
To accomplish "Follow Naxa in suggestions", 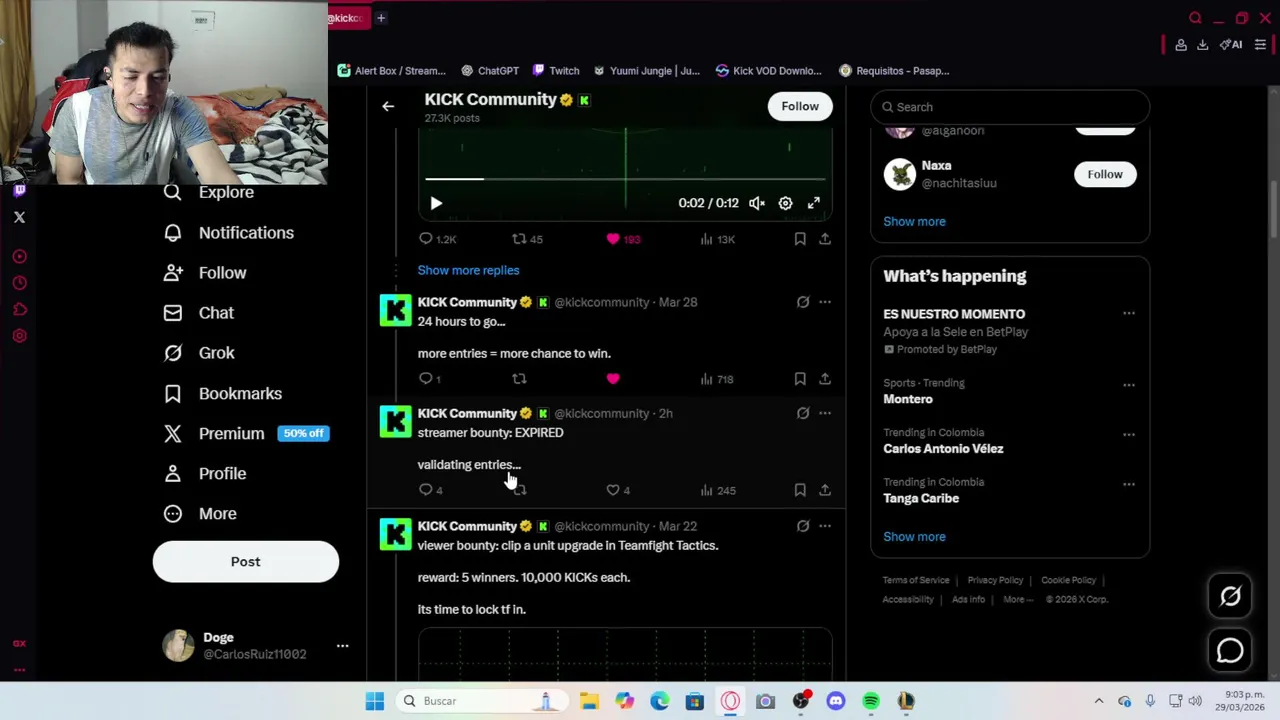I will pos(1105,174).
